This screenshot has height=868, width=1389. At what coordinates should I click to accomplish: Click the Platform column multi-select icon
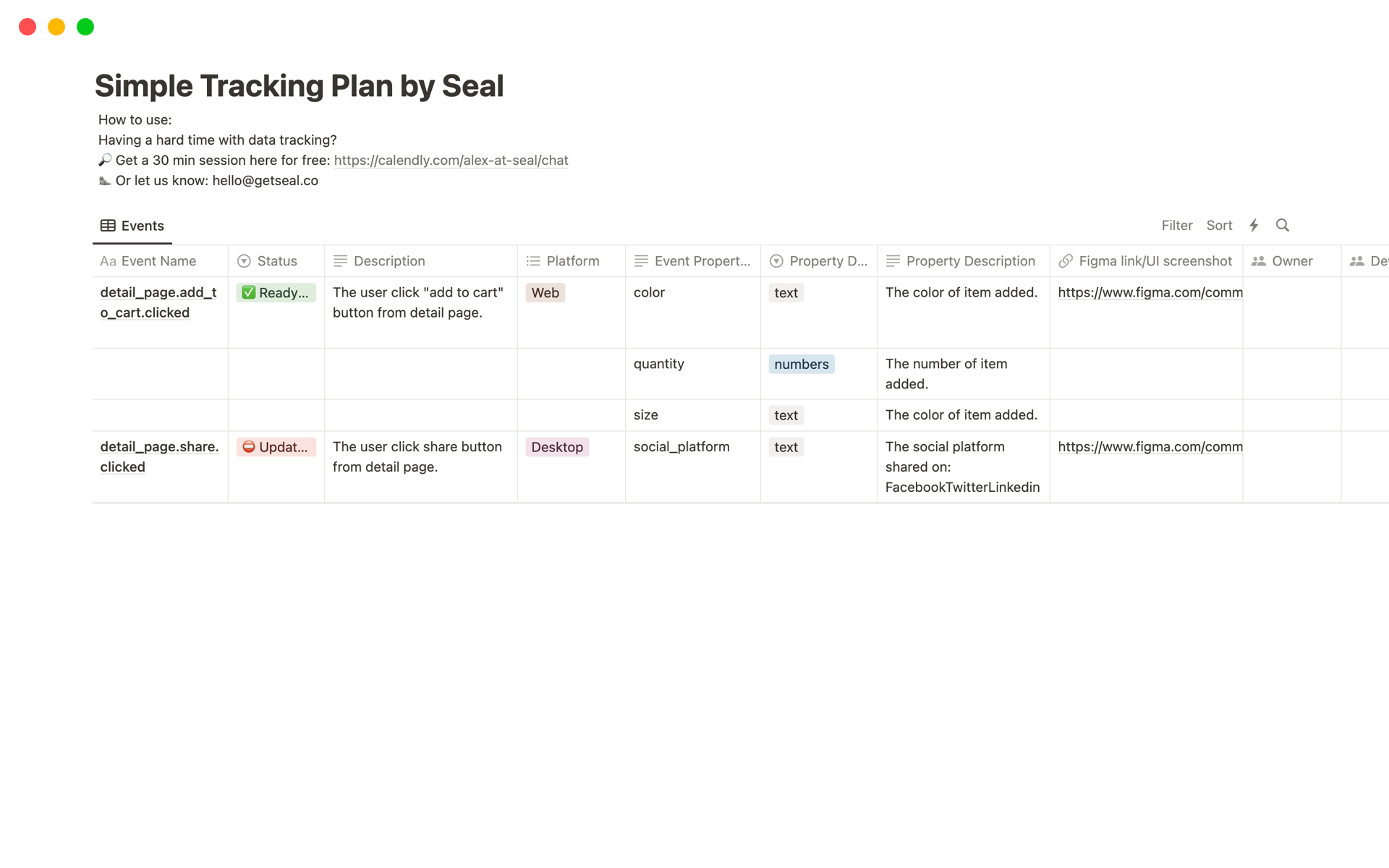coord(533,261)
